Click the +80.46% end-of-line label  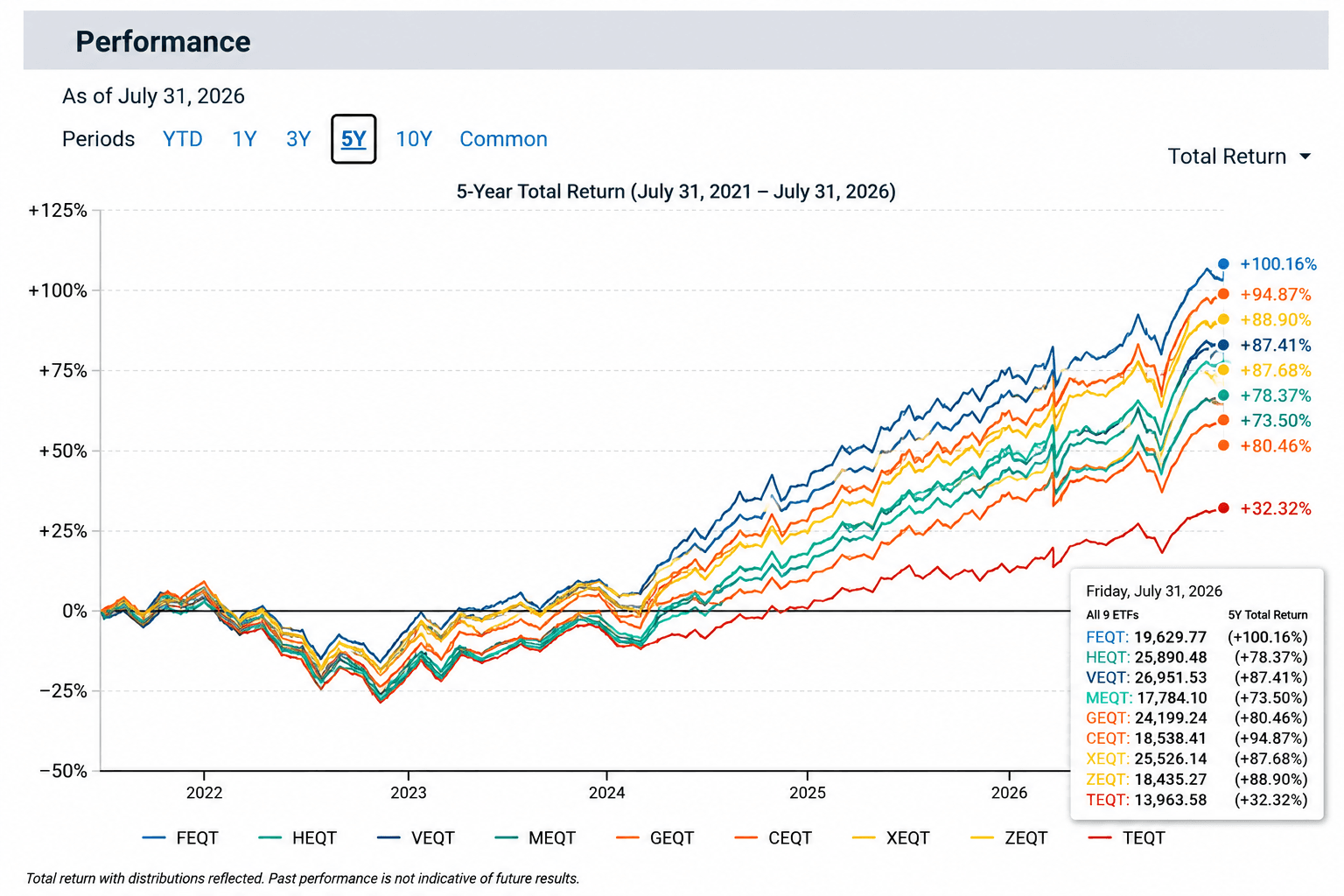tap(1276, 446)
